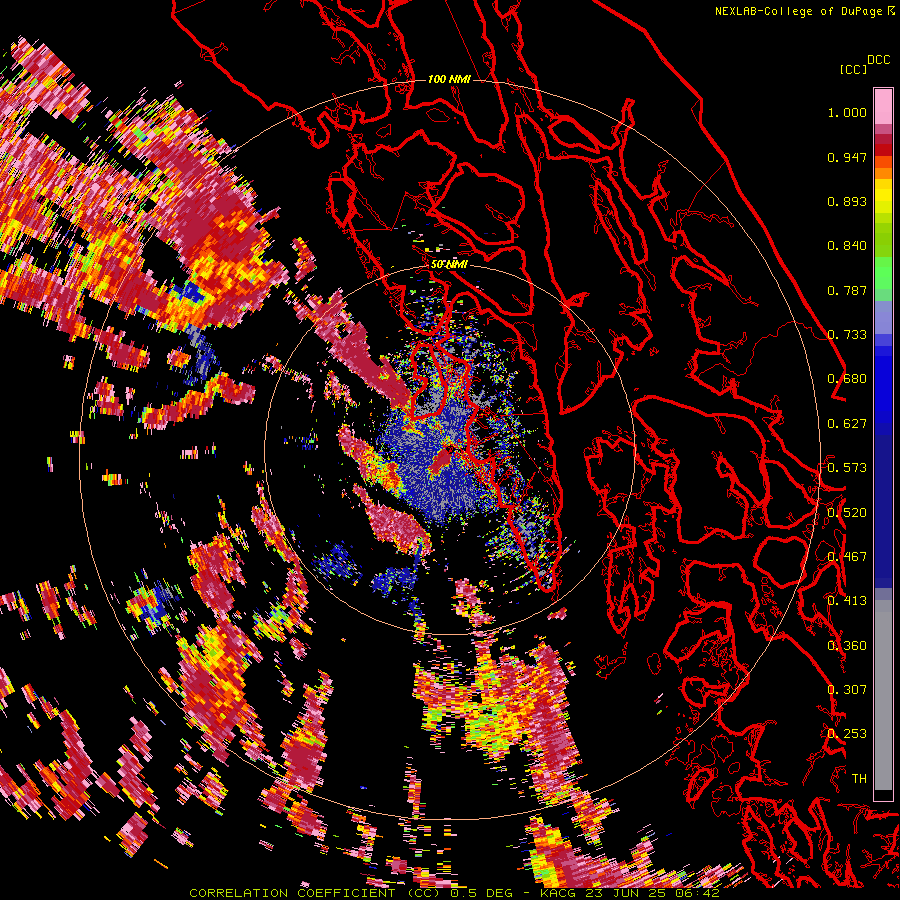Click the 0.520 scale value
900x900 pixels.
(847, 513)
